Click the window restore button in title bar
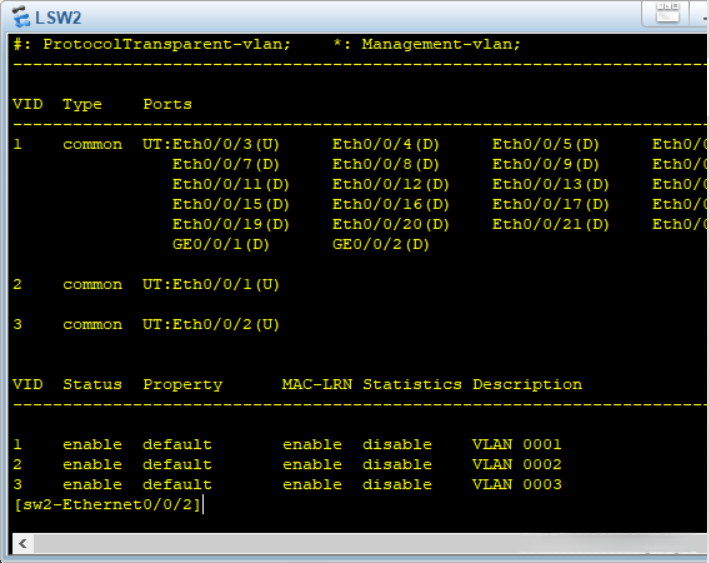Screen dimensions: 709x563 667,13
